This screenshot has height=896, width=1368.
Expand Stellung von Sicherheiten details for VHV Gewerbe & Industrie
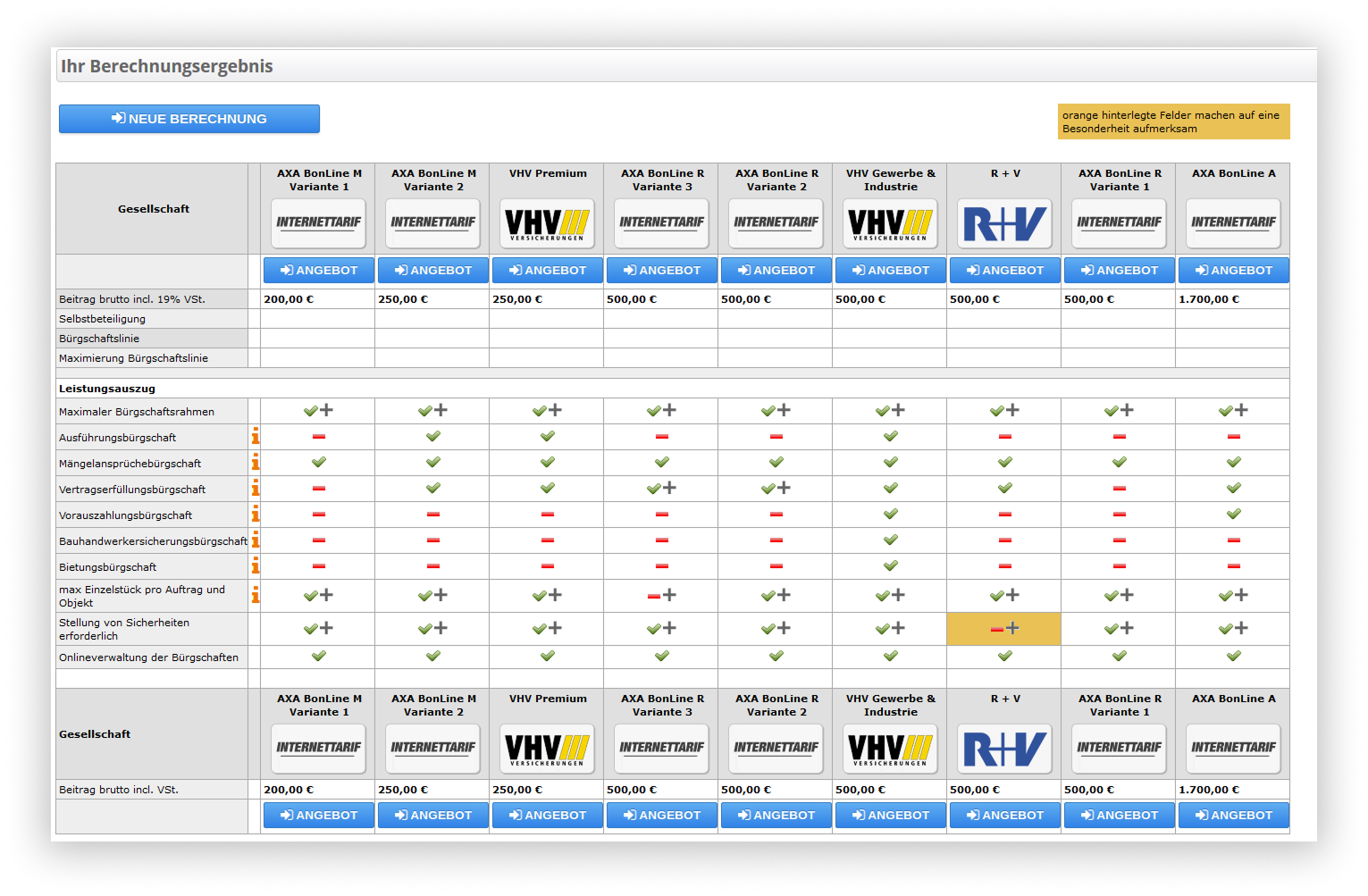[899, 628]
